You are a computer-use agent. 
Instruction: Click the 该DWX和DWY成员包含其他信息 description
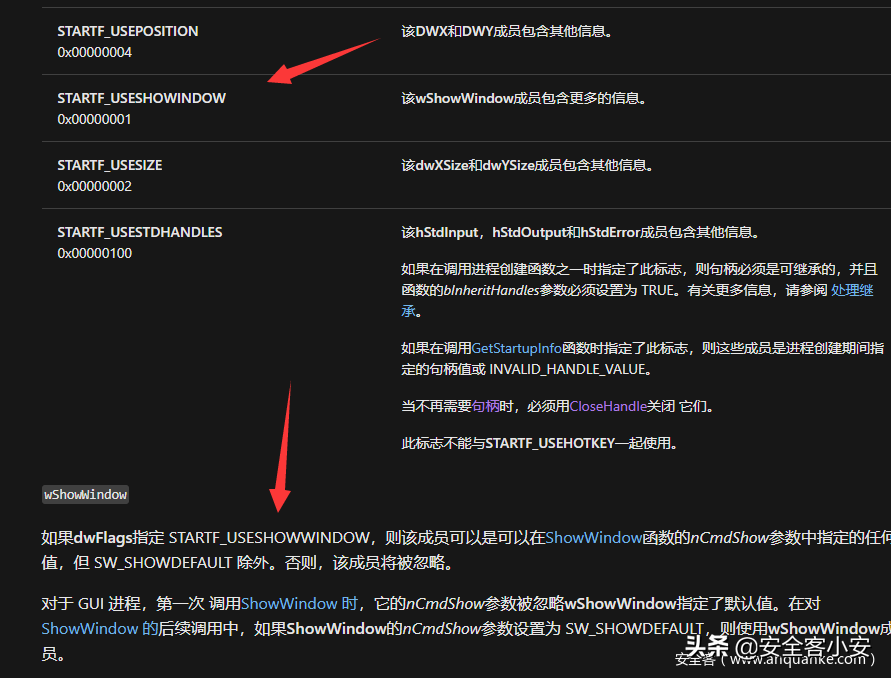coord(507,31)
